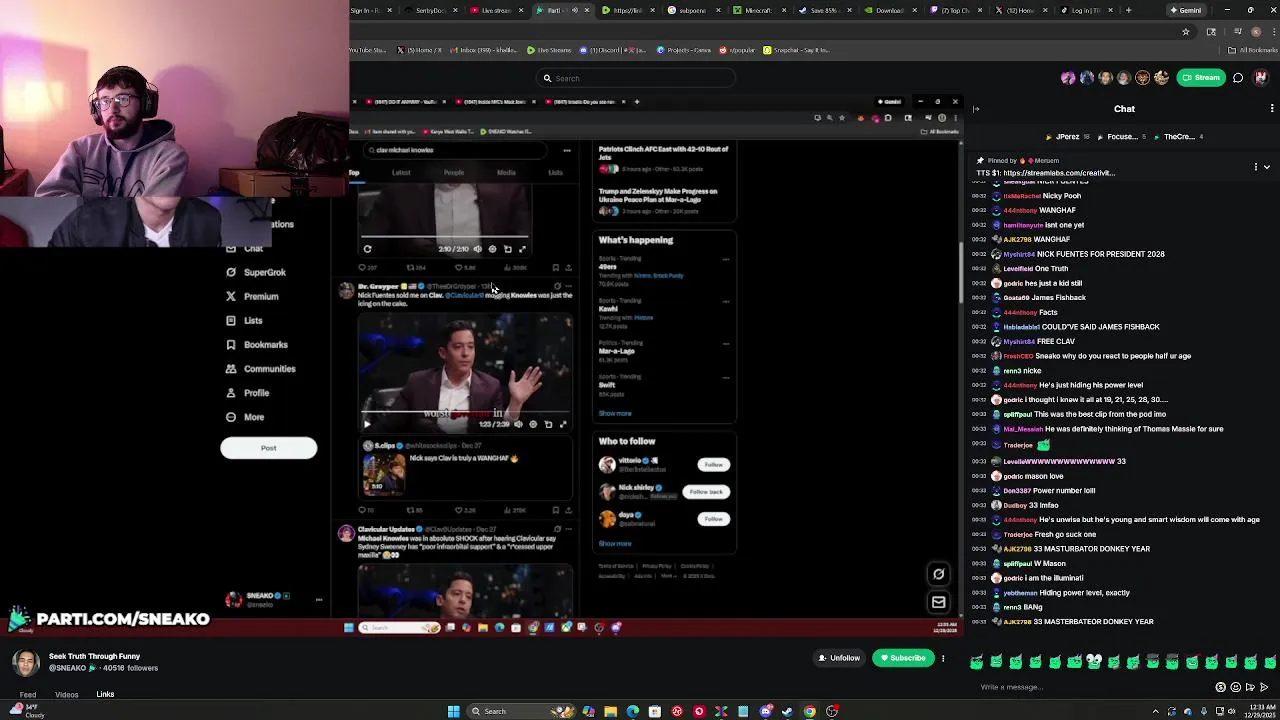Switch to the Lists search tab

(x=555, y=173)
